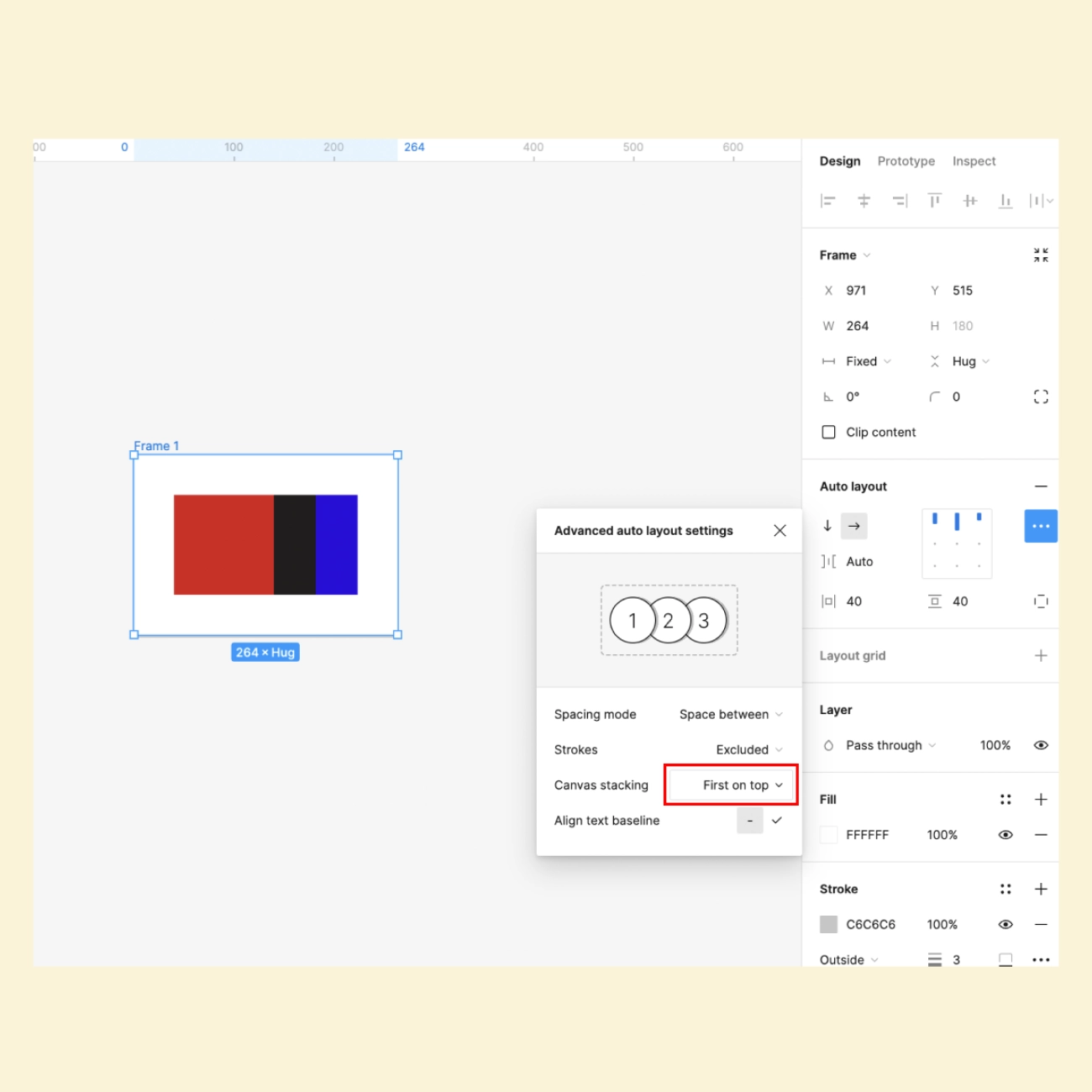Set auto layout direction to vertical
The width and height of the screenshot is (1092, 1092).
(827, 526)
